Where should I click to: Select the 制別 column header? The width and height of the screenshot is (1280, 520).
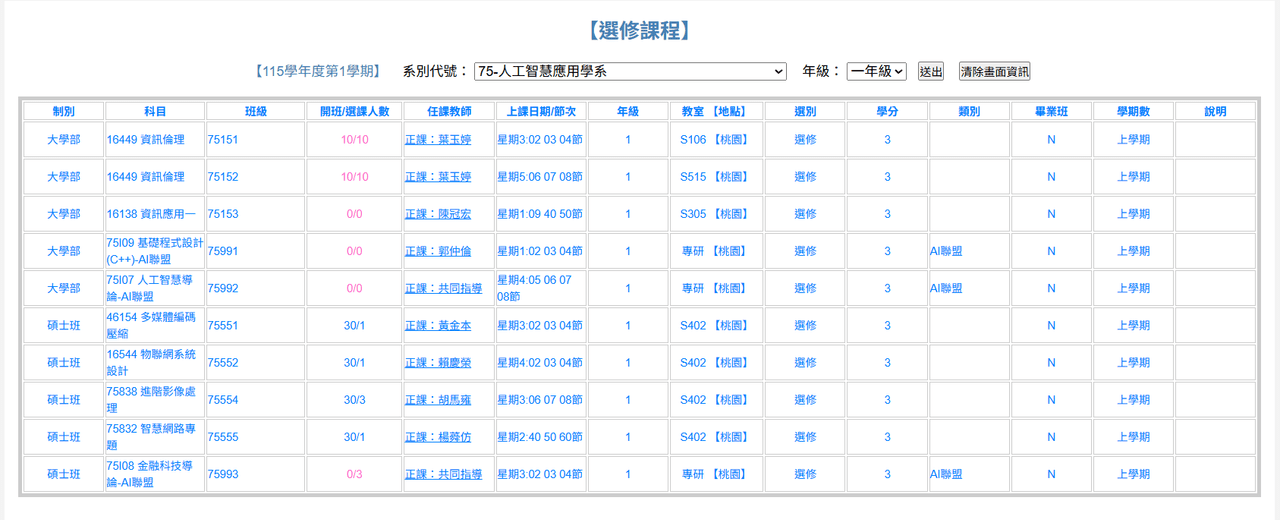pyautogui.click(x=64, y=111)
